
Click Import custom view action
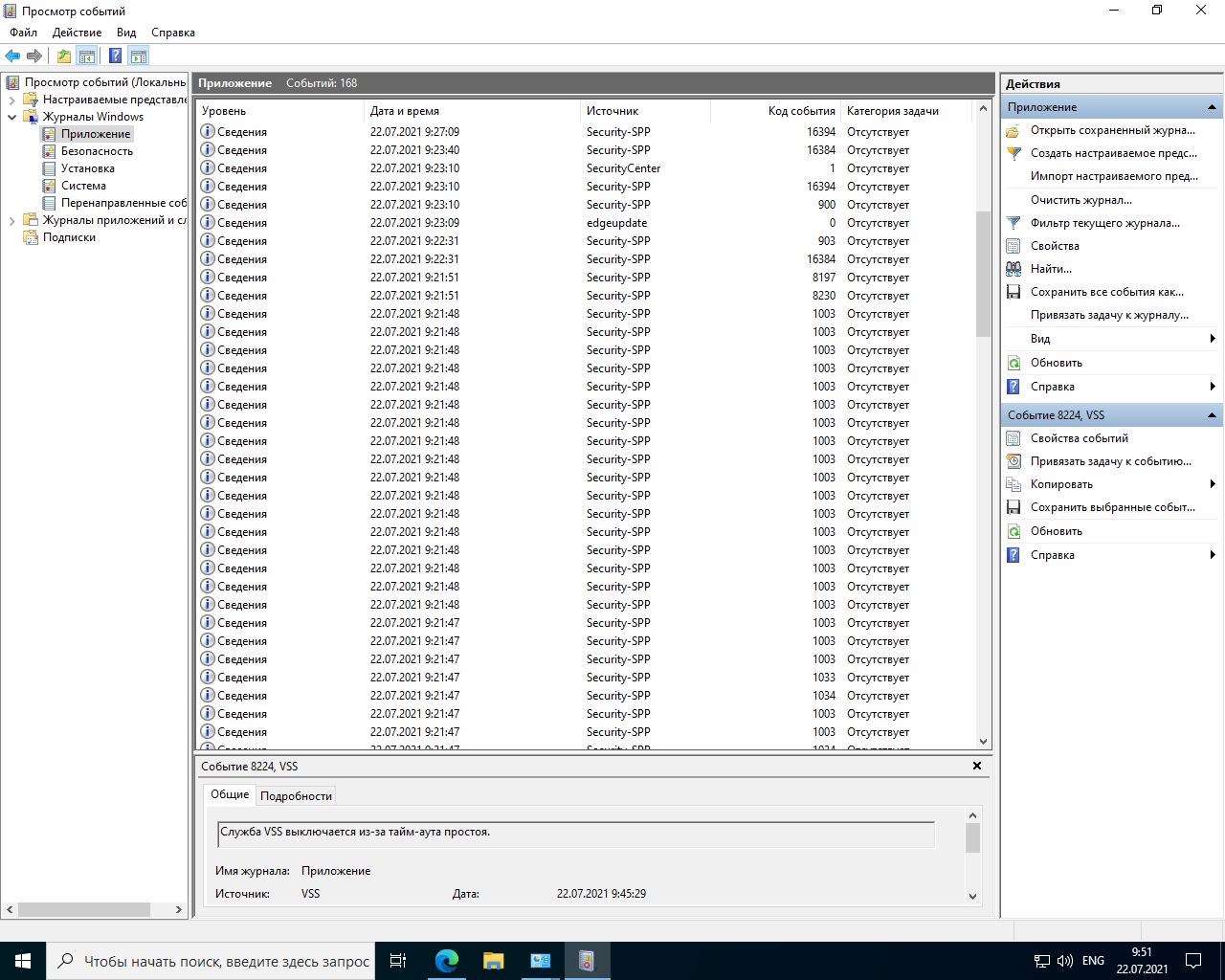(1113, 176)
